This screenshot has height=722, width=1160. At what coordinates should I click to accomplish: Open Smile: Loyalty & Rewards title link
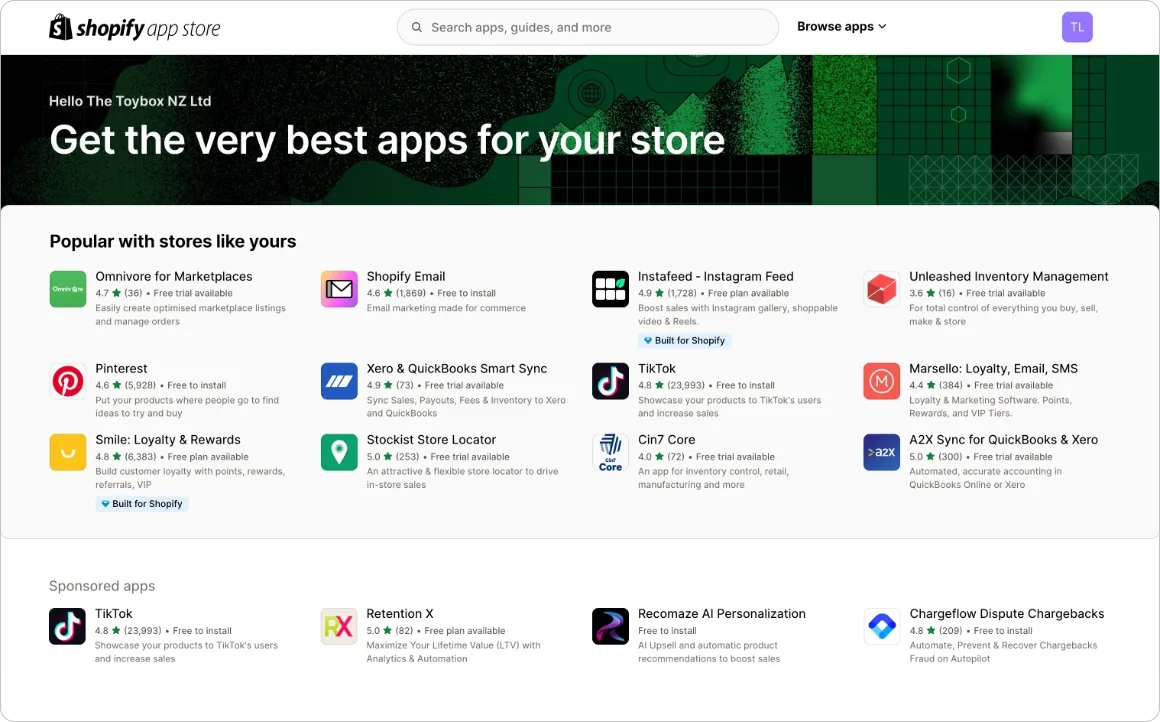(168, 439)
